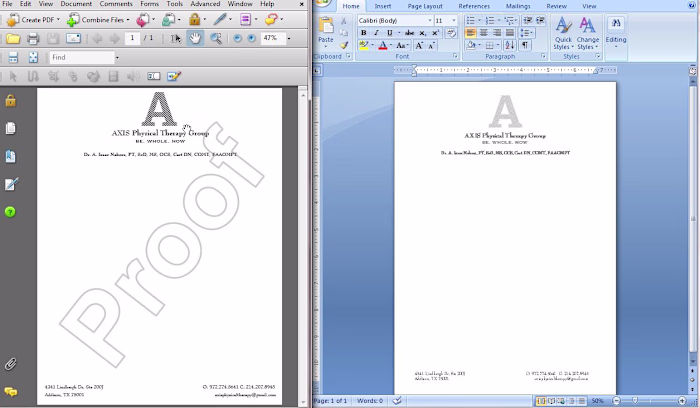
Task: Open the Acrobat File menu
Action: (8, 4)
